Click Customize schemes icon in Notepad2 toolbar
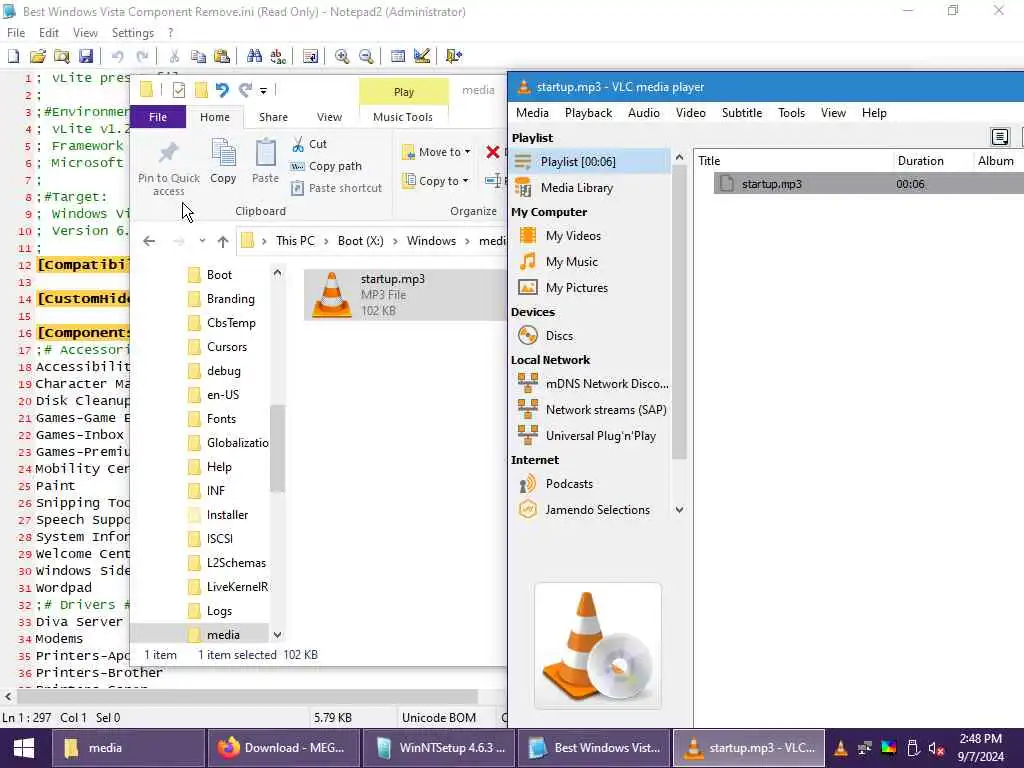Image resolution: width=1024 pixels, height=768 pixels. pyautogui.click(x=422, y=56)
